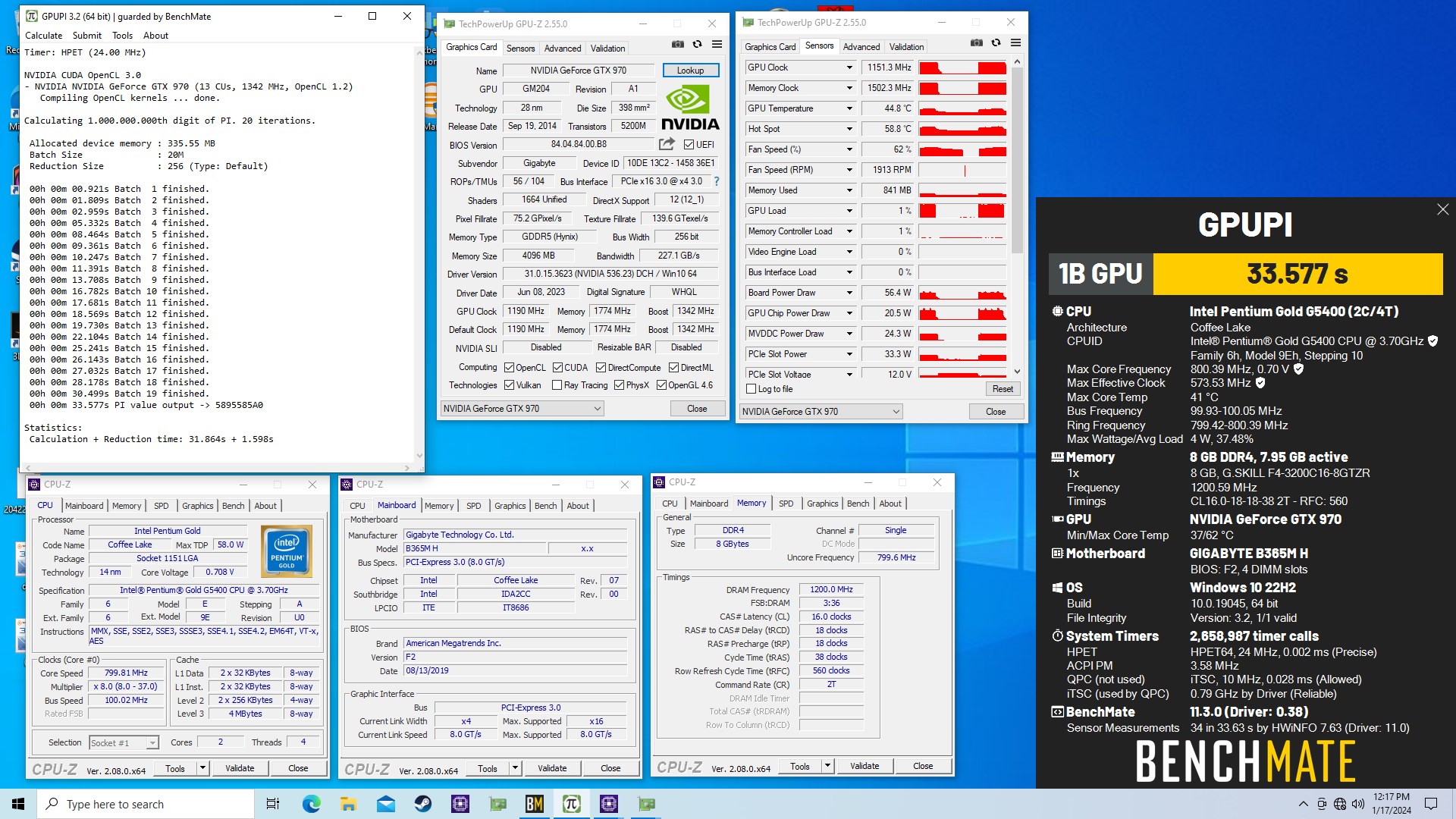Click the volume icon in system tray
Viewport: 1456px width, 819px height.
(1358, 804)
